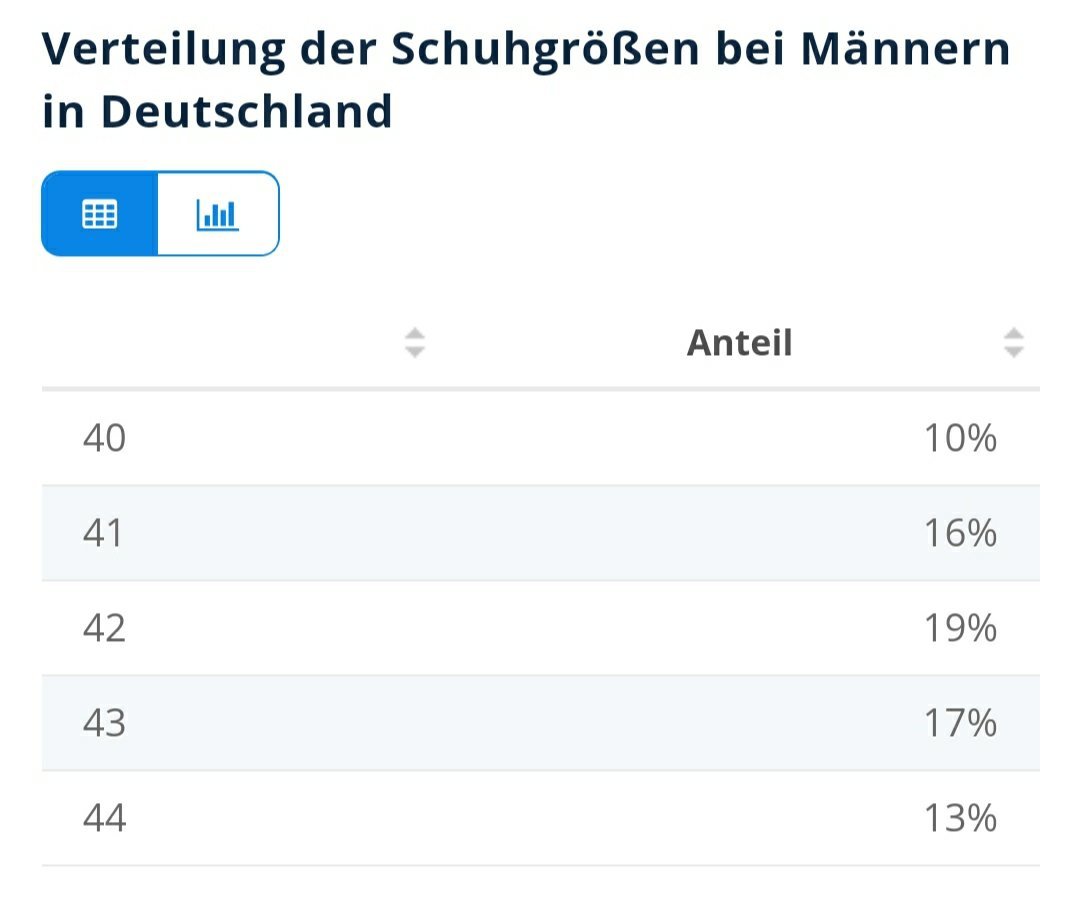Select the shoe size 43 cell
This screenshot has height=899, width=1080.
[104, 723]
